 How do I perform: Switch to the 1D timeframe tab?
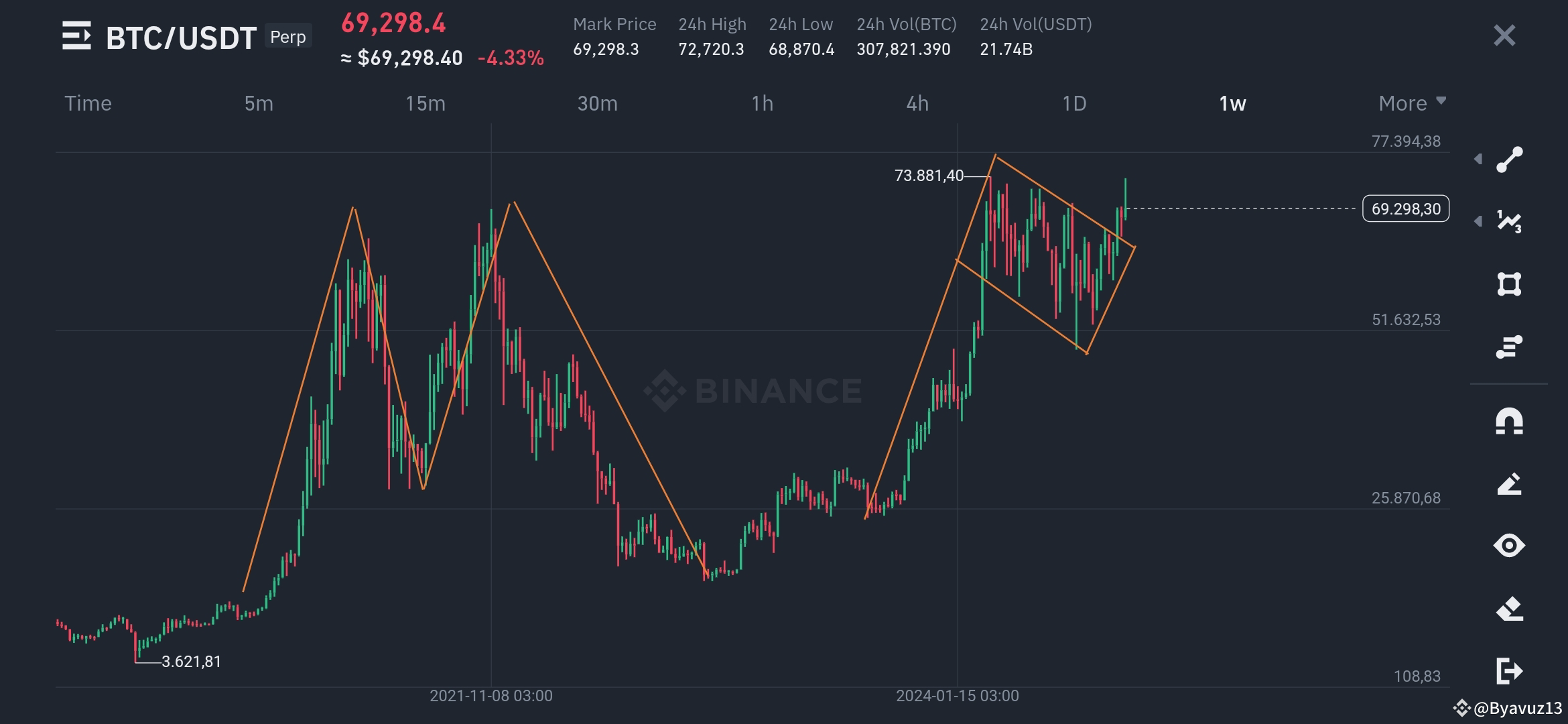1074,103
